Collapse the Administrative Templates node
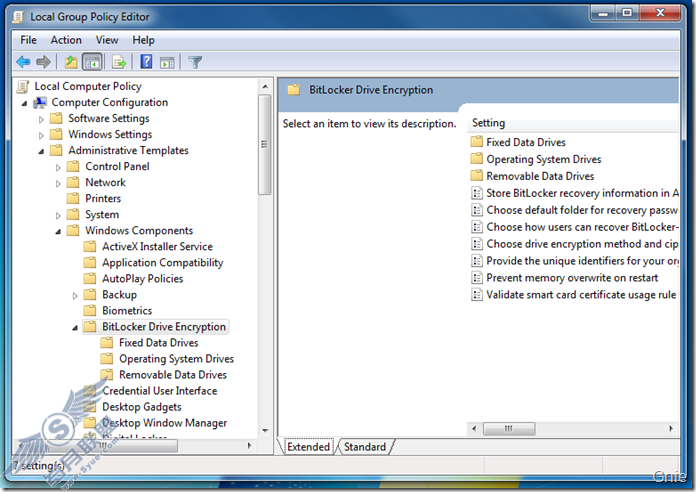This screenshot has height=492, width=696. click(41, 151)
